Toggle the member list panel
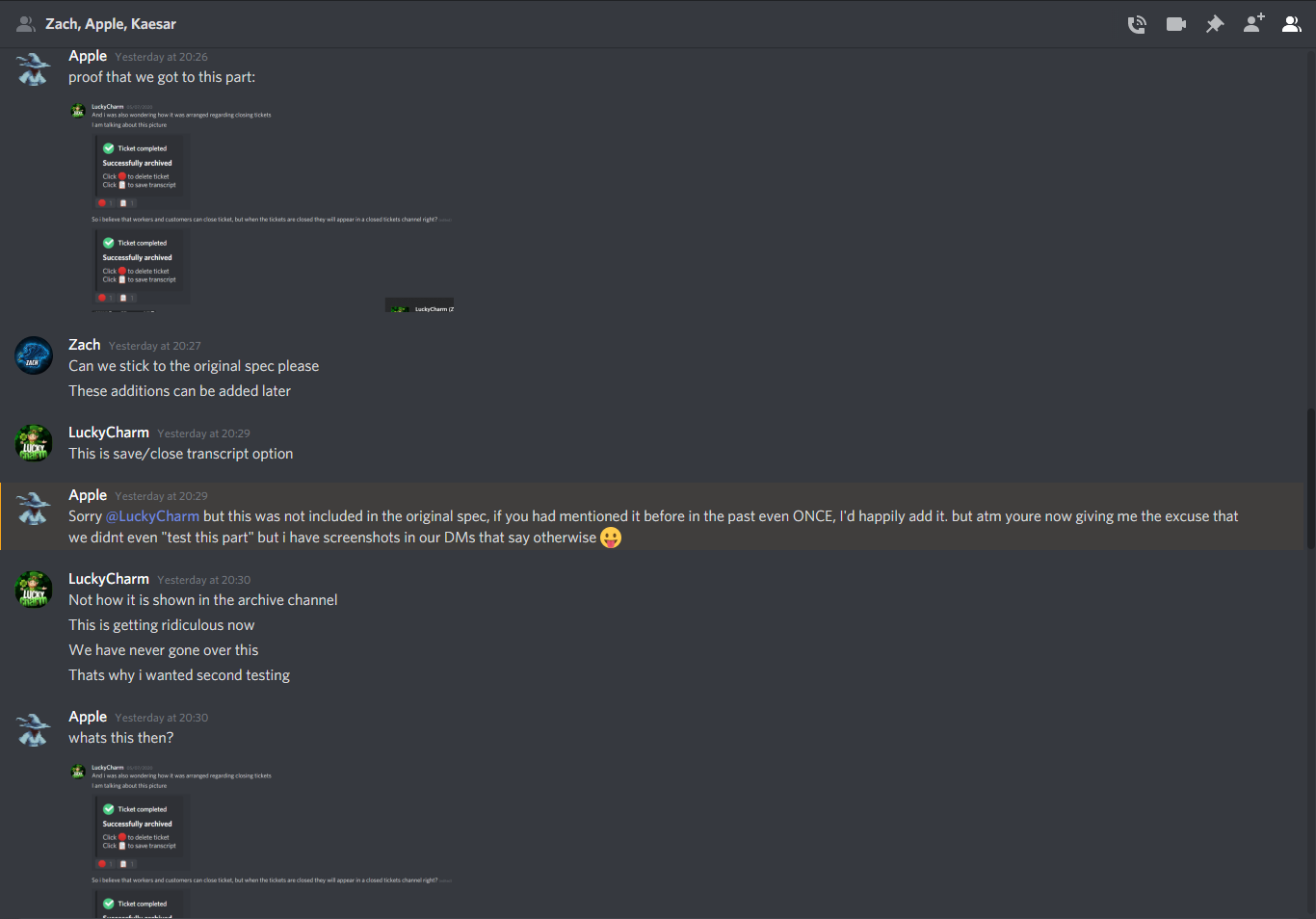The image size is (1316, 919). click(x=1292, y=24)
